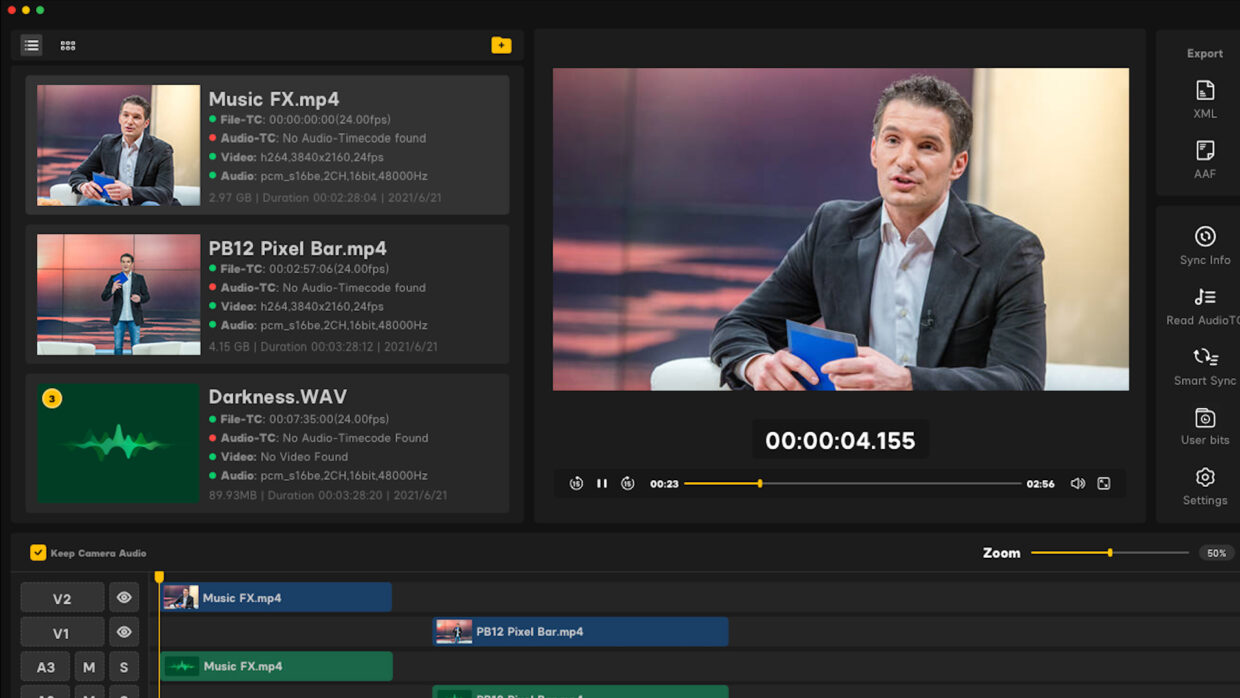Click Audio format line of Darkness.WAV
Image resolution: width=1240 pixels, height=698 pixels.
tap(318, 476)
